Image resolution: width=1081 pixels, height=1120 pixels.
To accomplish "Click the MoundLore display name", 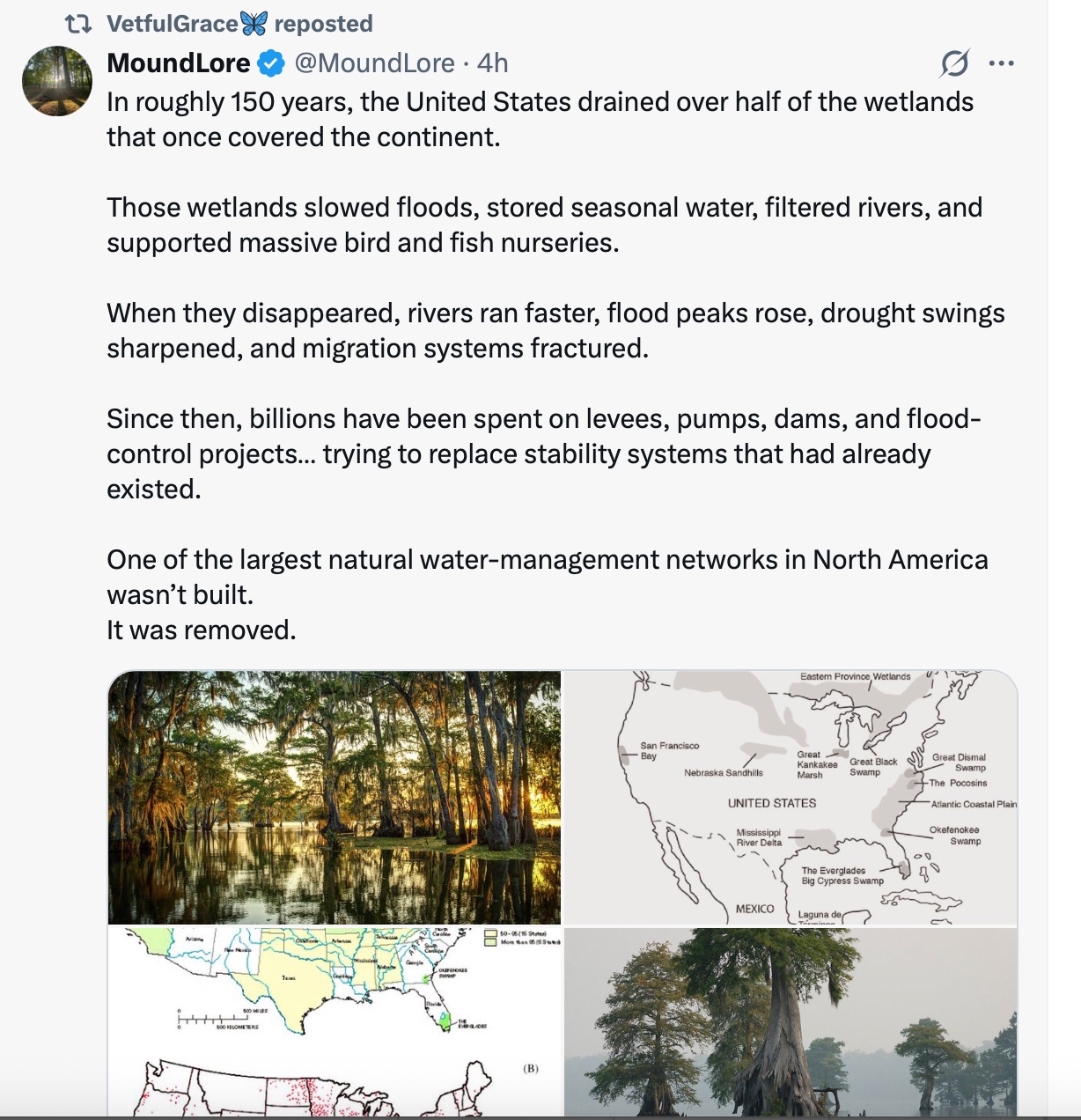I will pos(179,63).
